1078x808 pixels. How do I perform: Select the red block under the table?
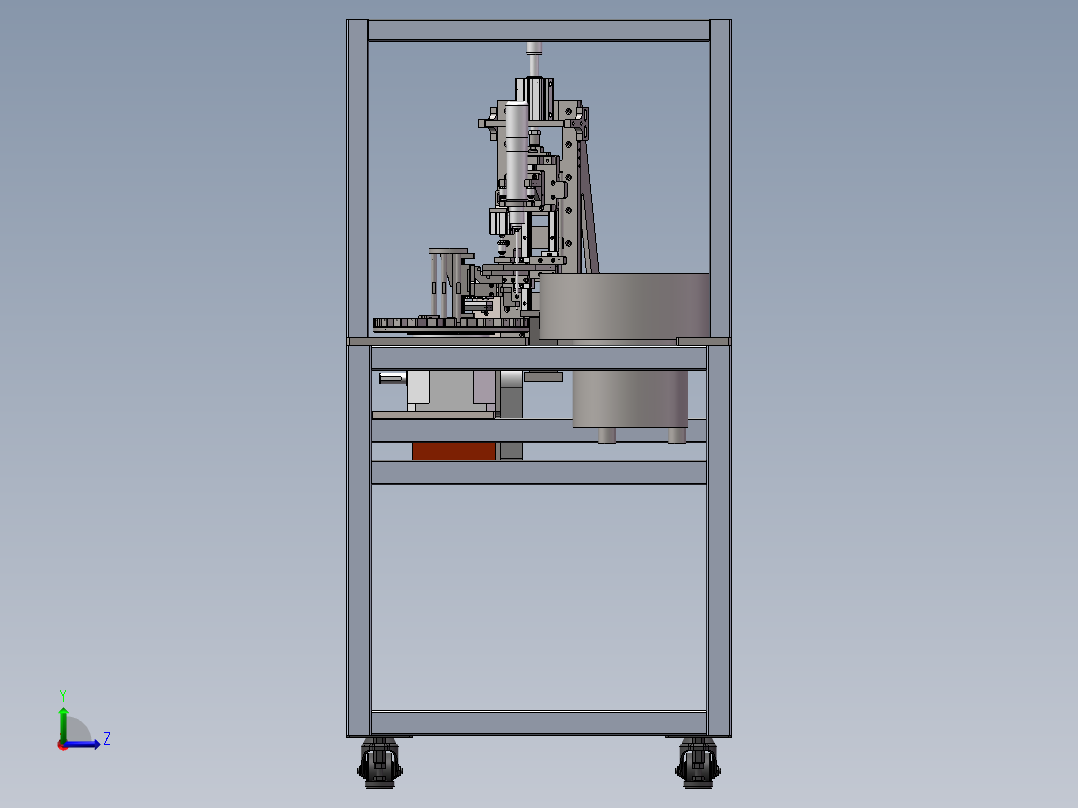[x=454, y=451]
